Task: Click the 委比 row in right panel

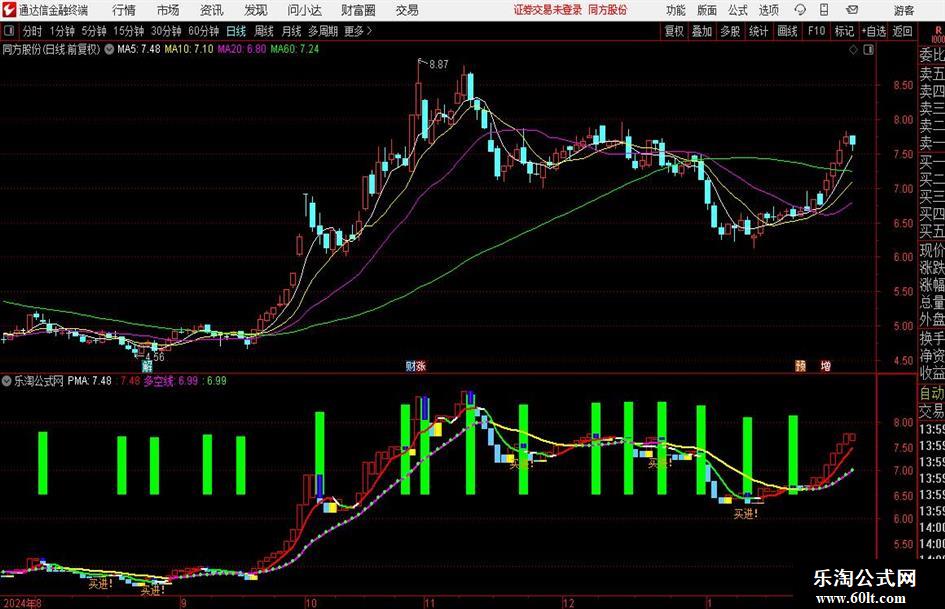Action: click(x=932, y=55)
